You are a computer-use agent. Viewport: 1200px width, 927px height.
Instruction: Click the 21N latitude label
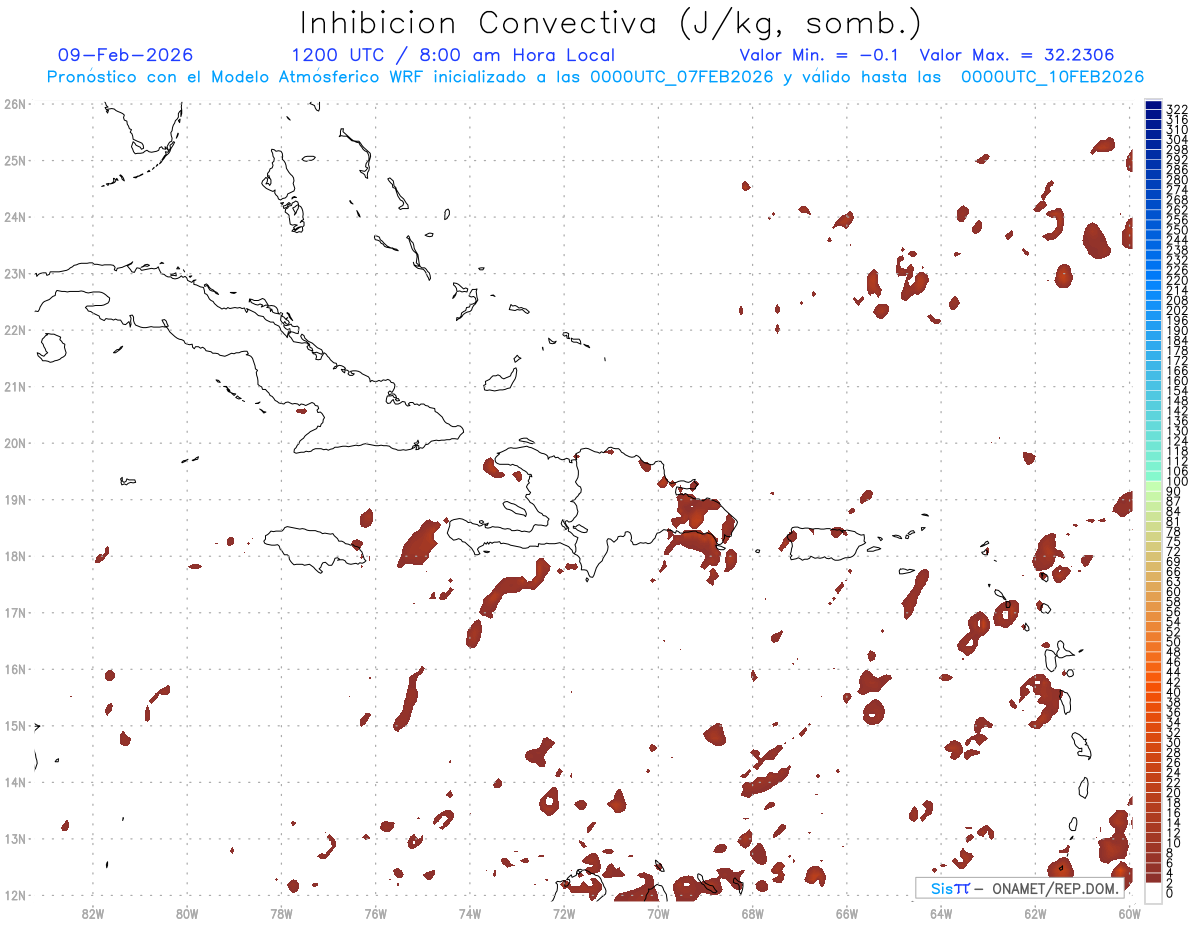[15, 386]
